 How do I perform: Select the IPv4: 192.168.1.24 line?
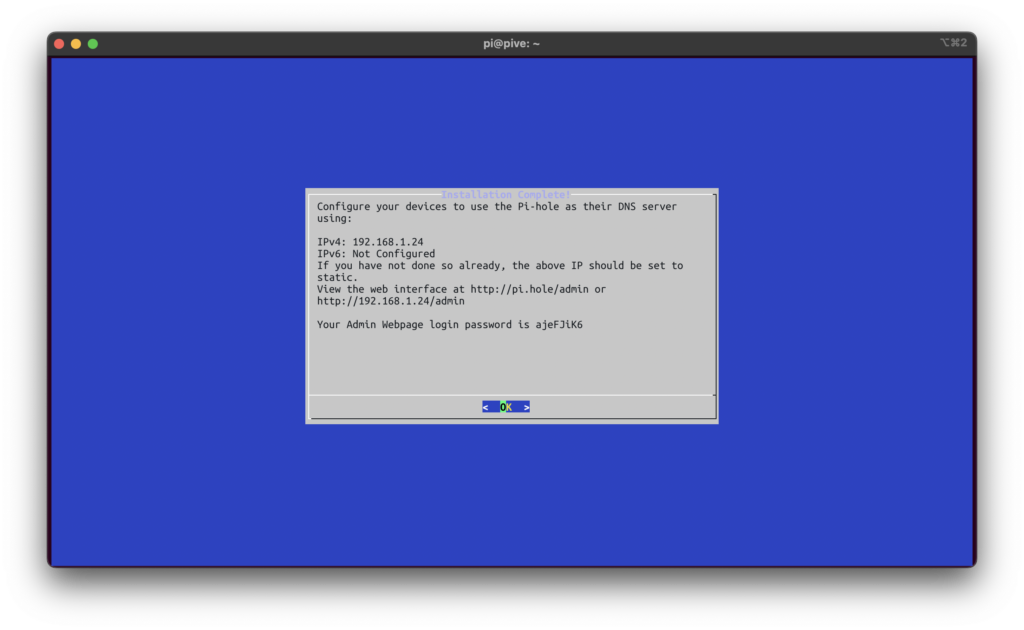click(x=370, y=241)
